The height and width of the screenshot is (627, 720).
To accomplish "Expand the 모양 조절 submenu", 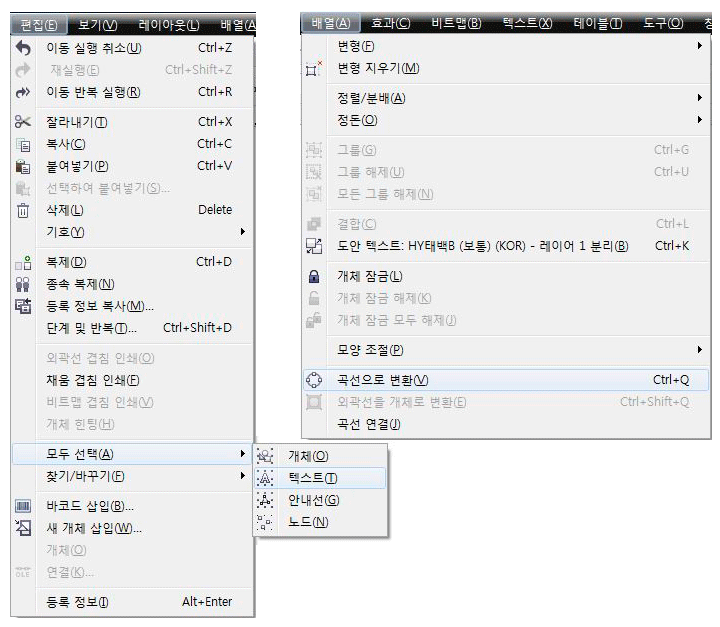I will 500,350.
